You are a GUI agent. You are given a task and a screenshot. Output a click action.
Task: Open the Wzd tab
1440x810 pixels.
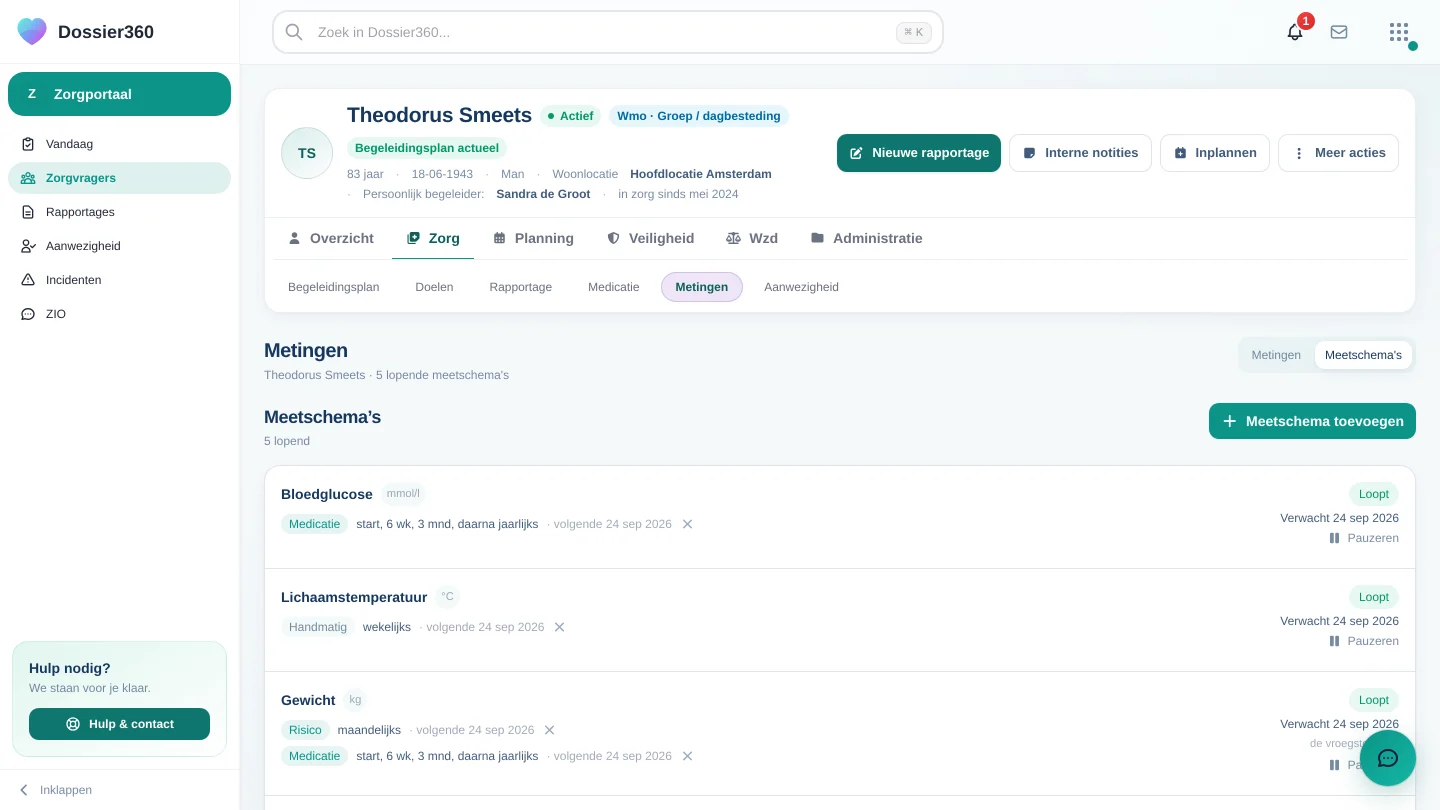[752, 238]
